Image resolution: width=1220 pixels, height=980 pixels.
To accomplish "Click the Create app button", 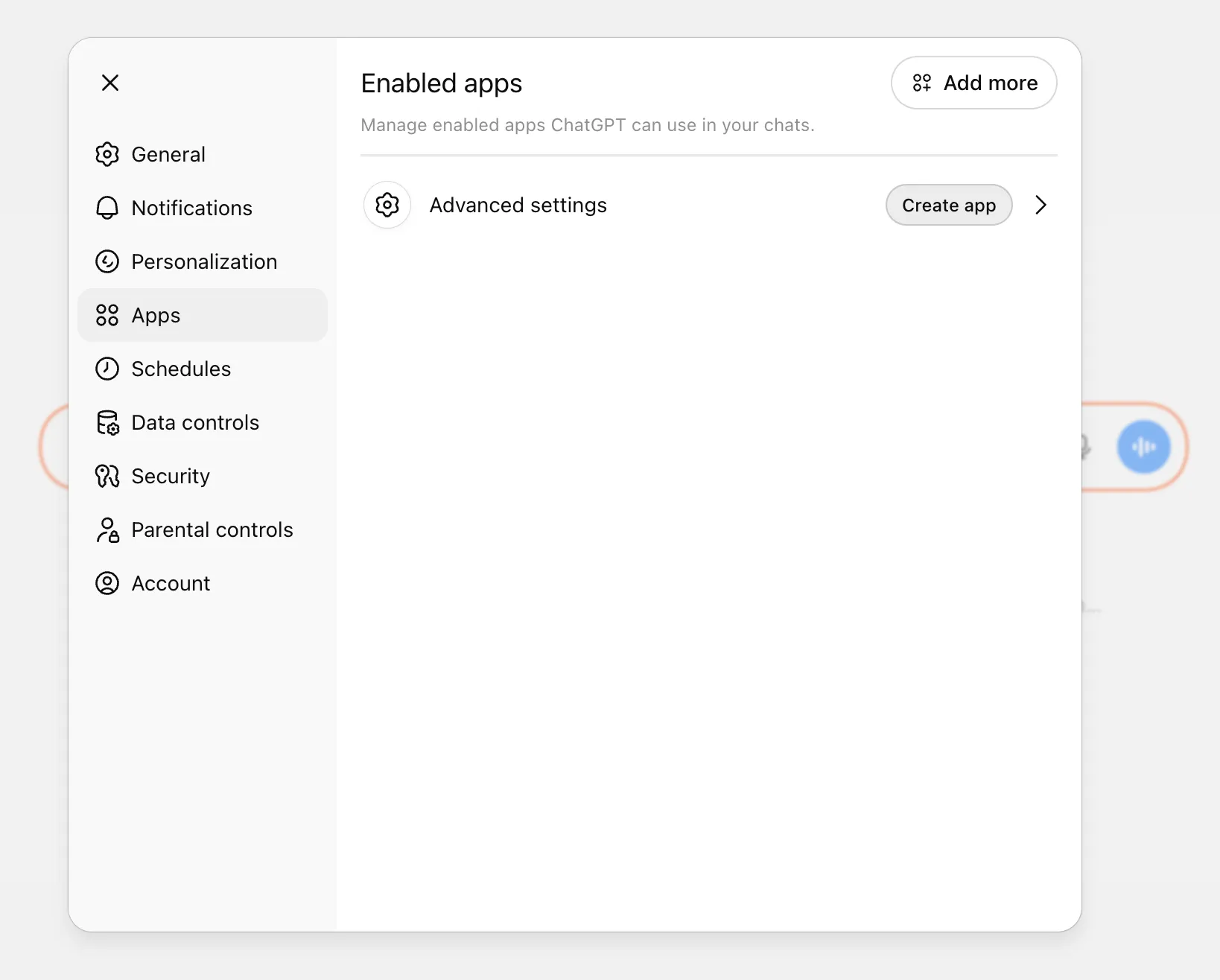I will [x=948, y=205].
